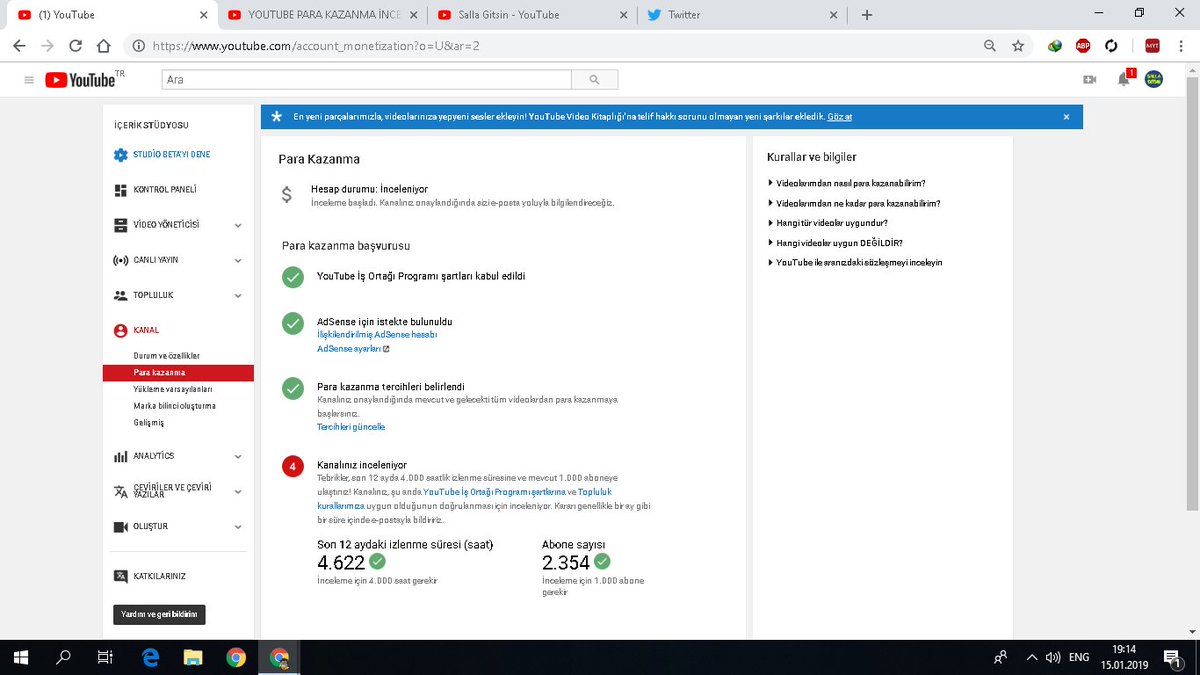Select the Para kazanma sidebar item

click(178, 373)
